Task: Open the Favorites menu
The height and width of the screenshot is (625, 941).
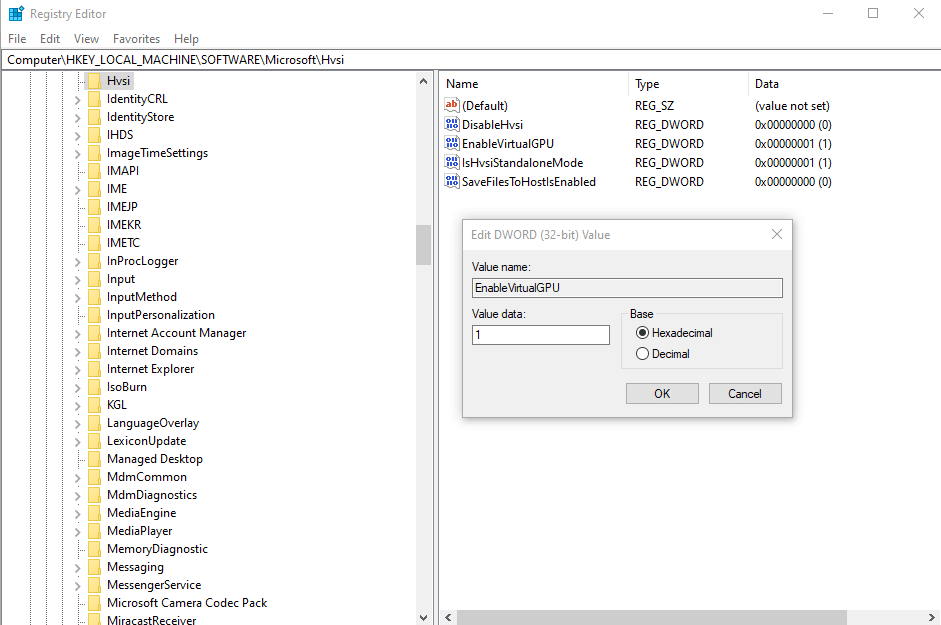Action: coord(136,39)
